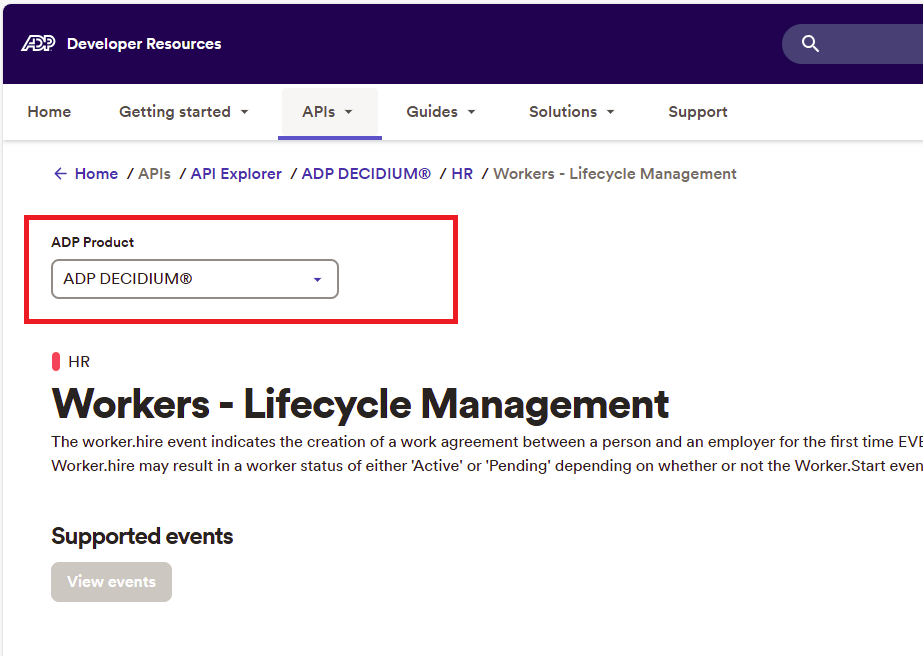Expand the APIs dropdown caret
This screenshot has width=923, height=656.
click(348, 112)
